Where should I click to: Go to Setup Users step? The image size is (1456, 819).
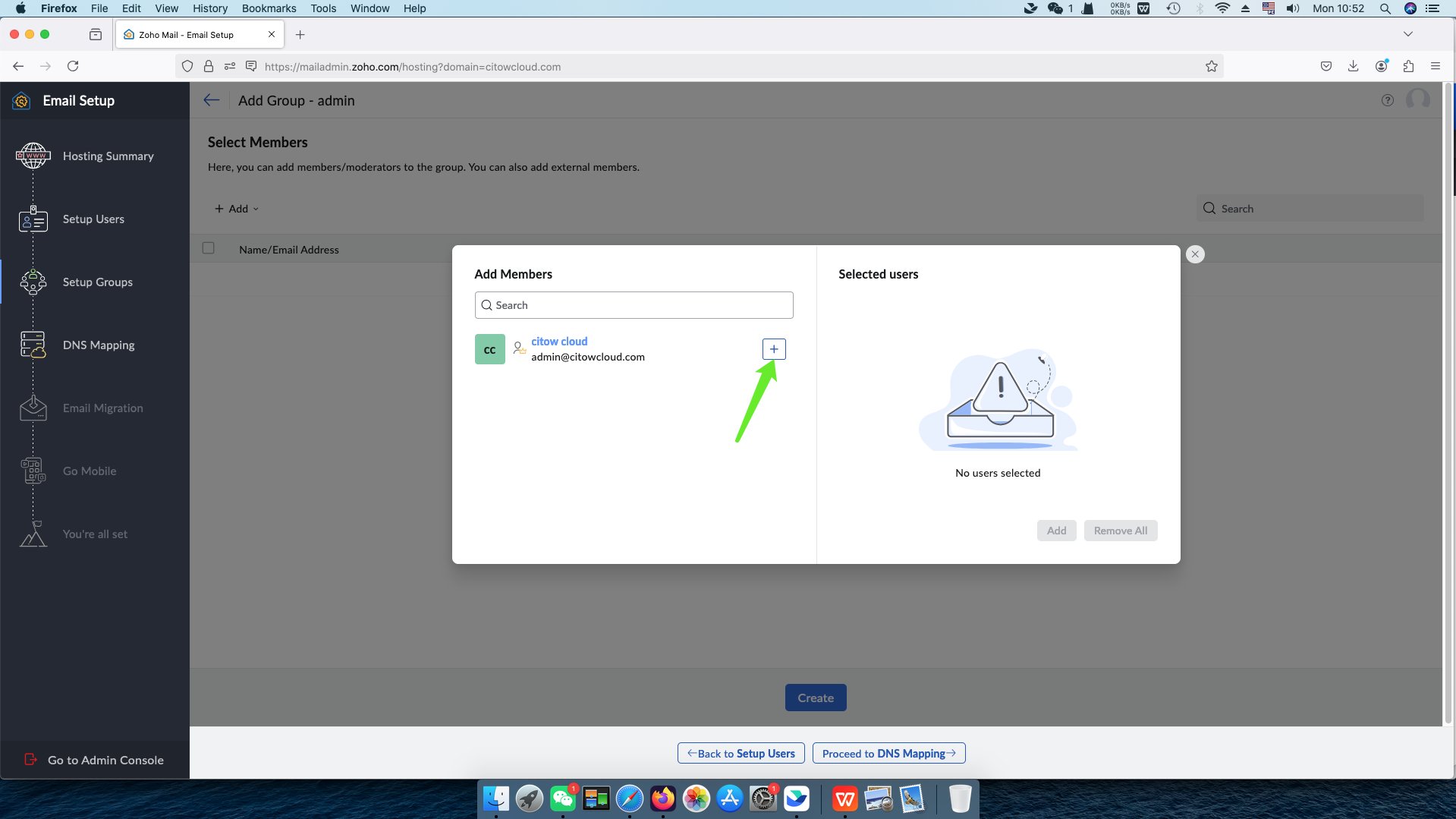tap(93, 219)
